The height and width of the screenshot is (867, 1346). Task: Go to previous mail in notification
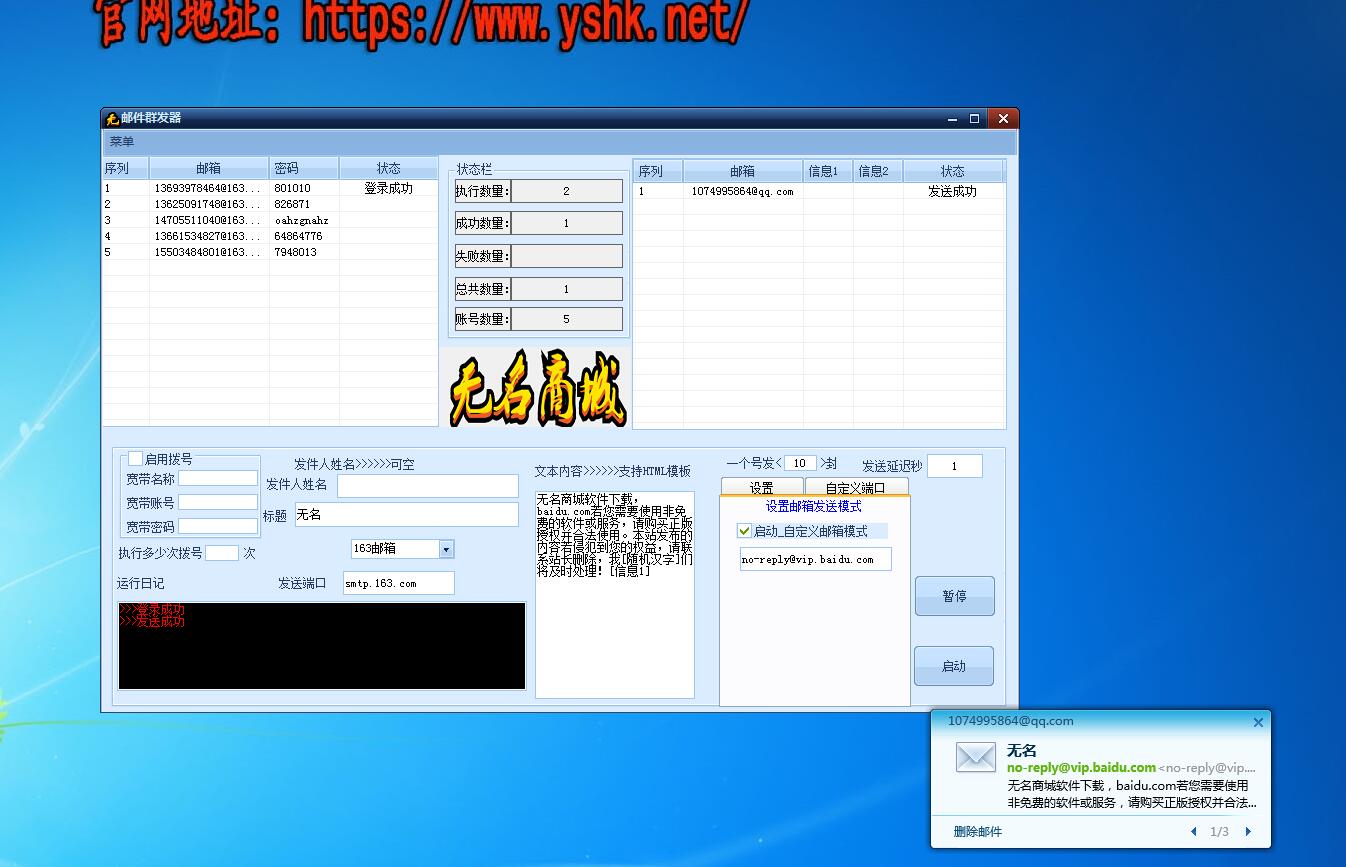point(1193,831)
